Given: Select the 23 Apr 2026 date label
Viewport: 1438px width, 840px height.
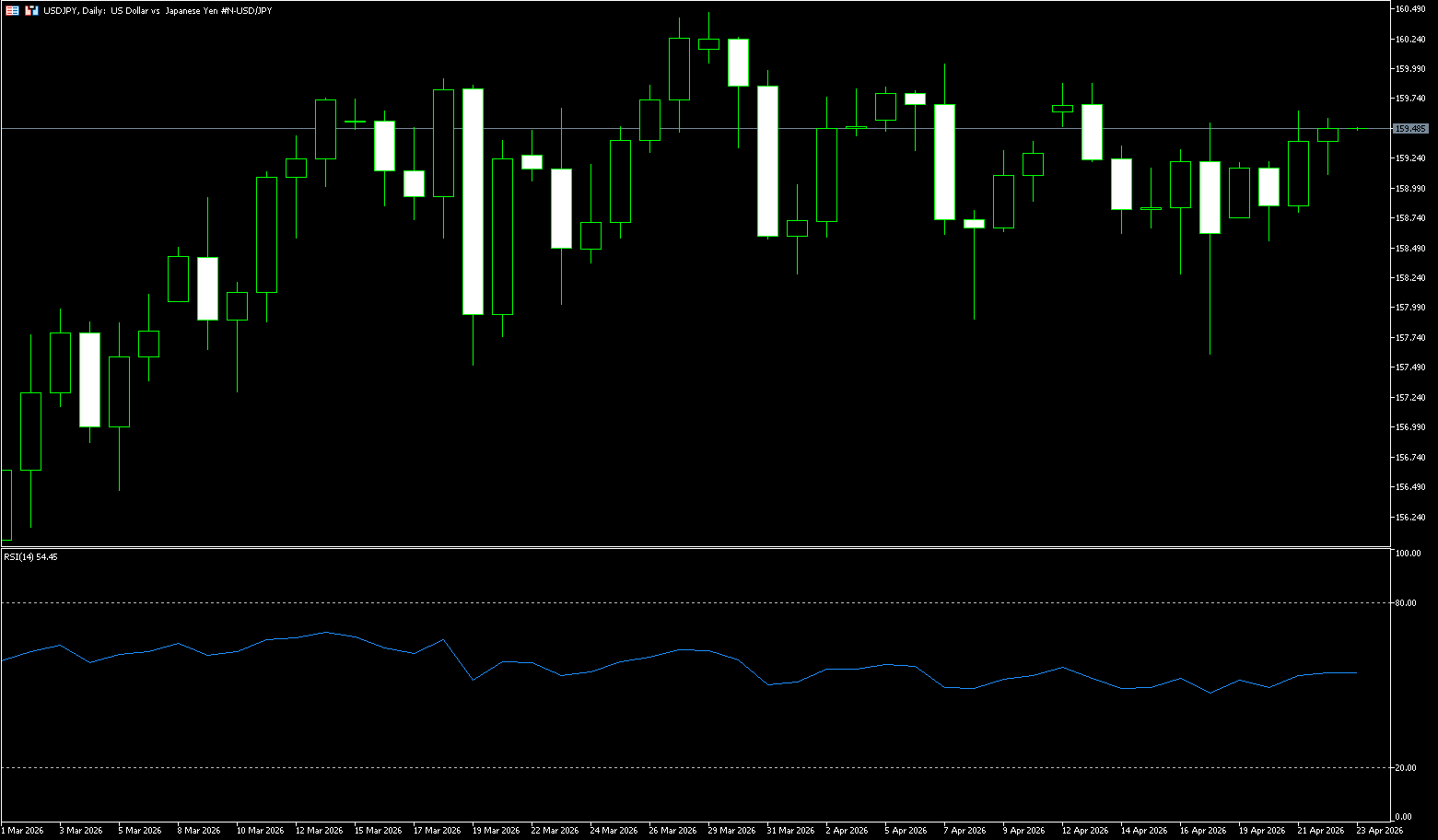Looking at the screenshot, I should pyautogui.click(x=1379, y=830).
